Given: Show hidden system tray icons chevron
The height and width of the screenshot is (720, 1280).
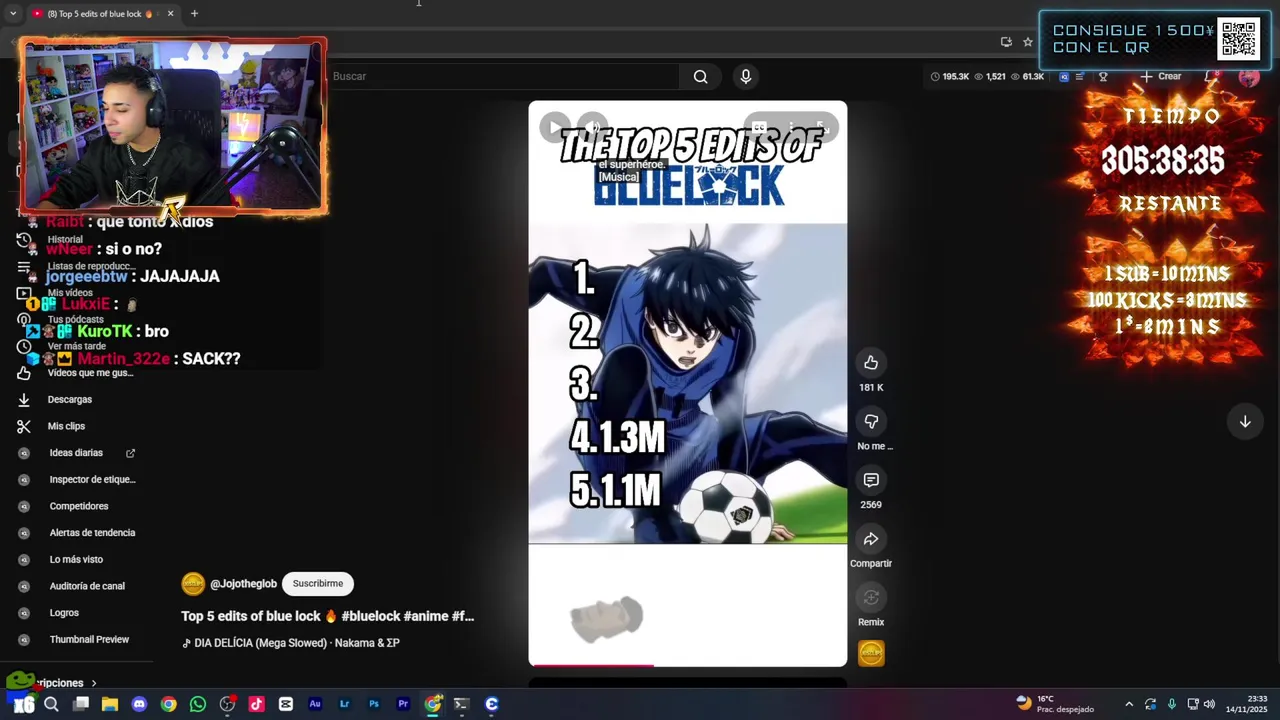Looking at the screenshot, I should coord(1129,704).
